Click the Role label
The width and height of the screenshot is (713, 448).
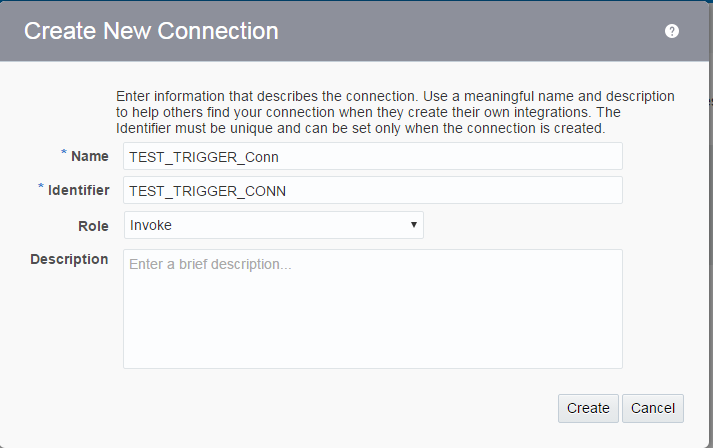93,226
